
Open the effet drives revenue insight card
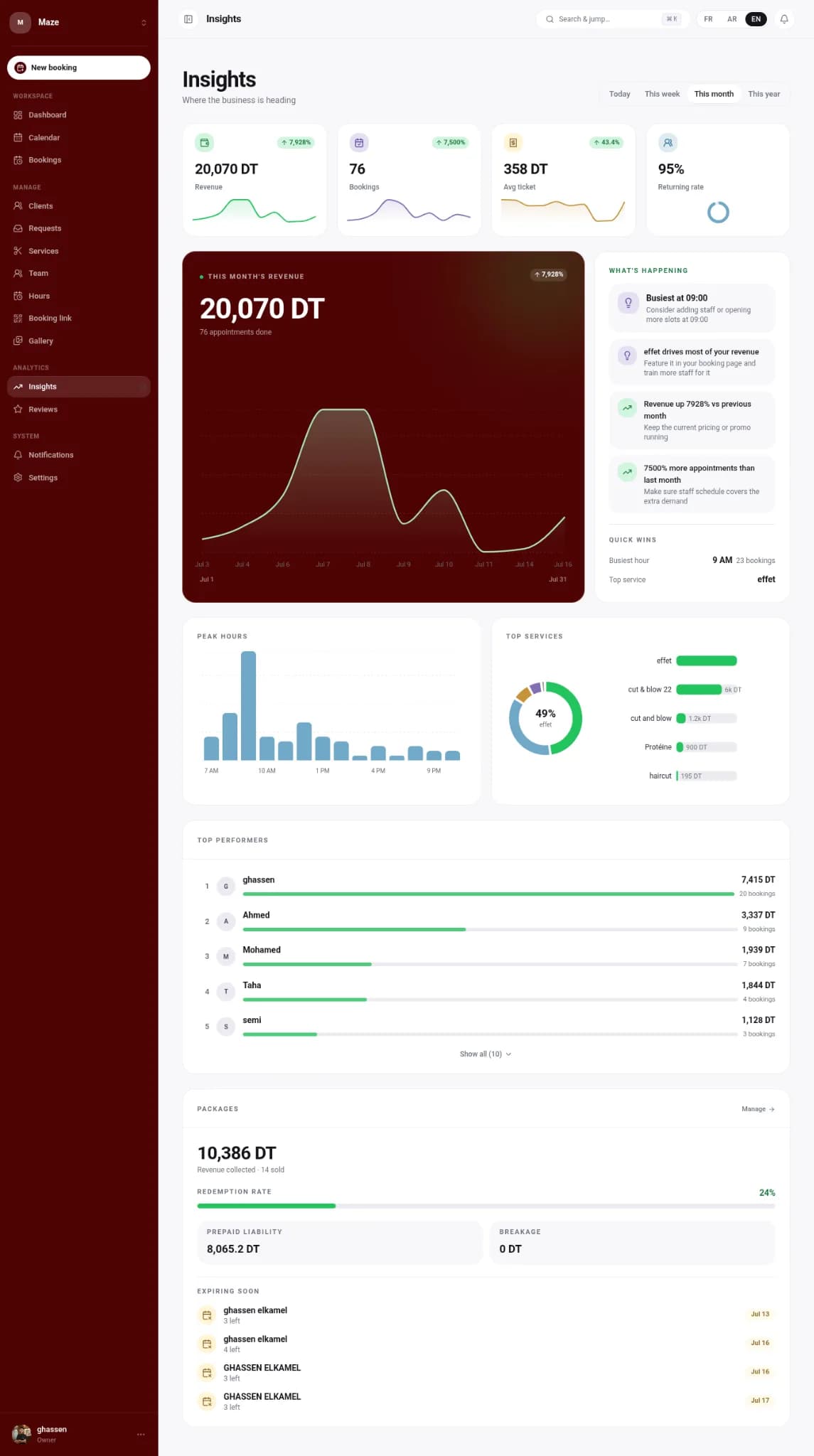[x=692, y=362]
